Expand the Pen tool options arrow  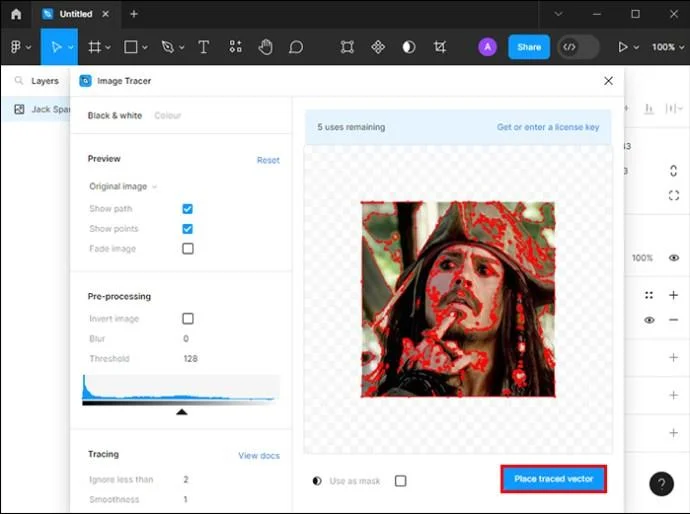click(x=182, y=47)
